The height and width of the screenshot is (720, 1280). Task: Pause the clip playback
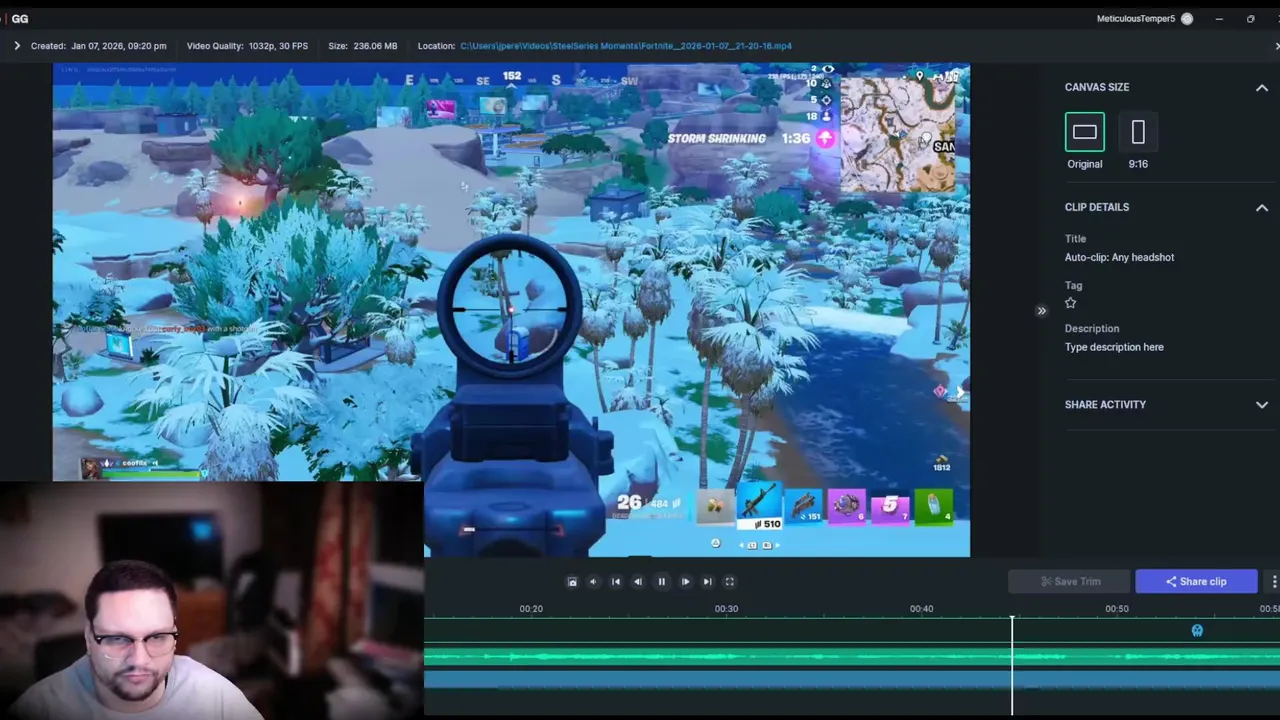coord(661,581)
